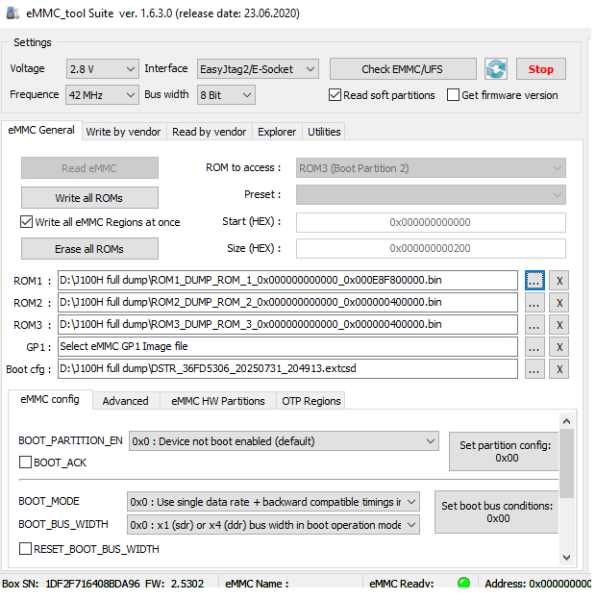Click the Write all ROMs button

point(90,198)
